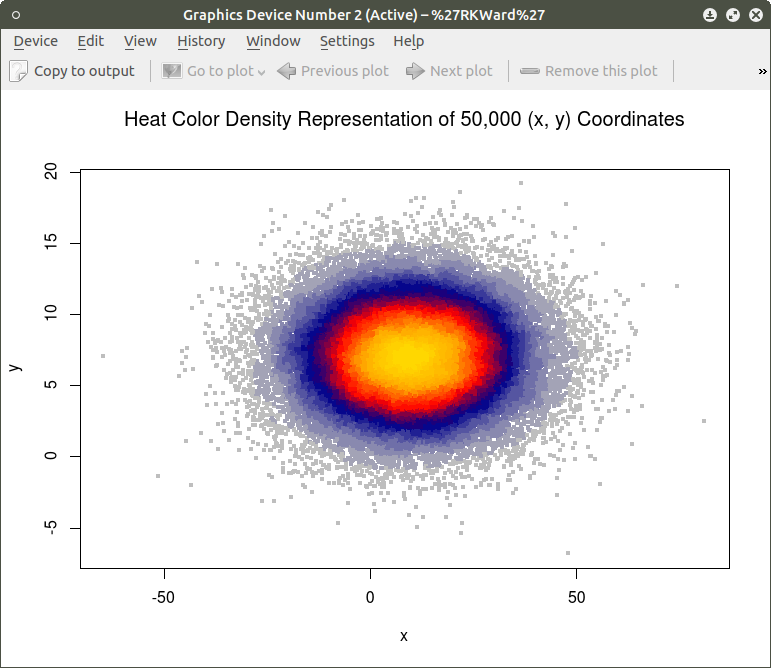Maximize the graphics device window
Viewport: 771px width, 668px height.
[732, 15]
